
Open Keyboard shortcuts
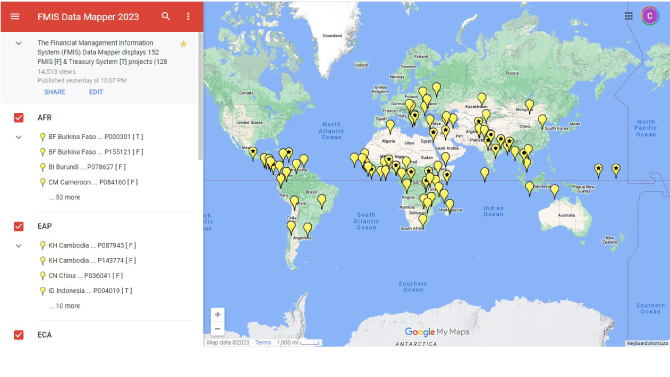tap(647, 343)
